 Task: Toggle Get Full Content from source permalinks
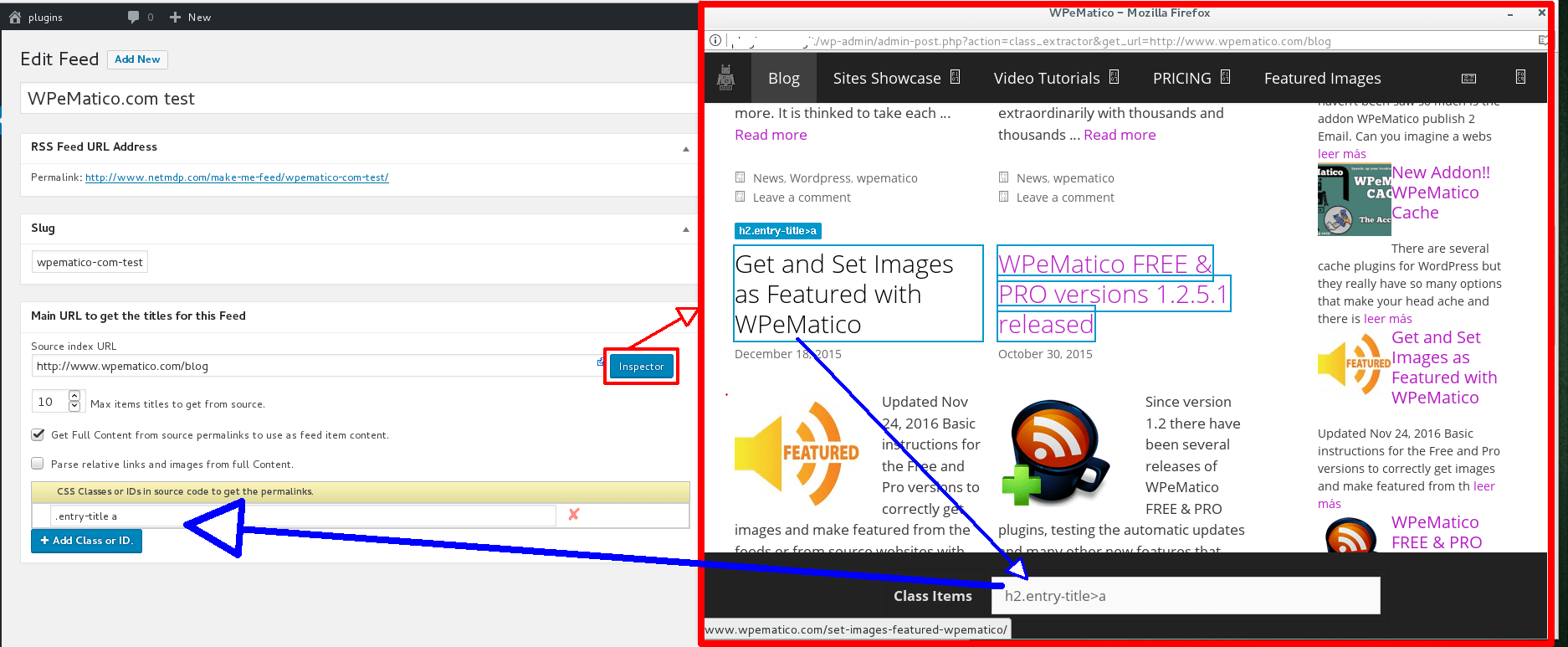38,434
